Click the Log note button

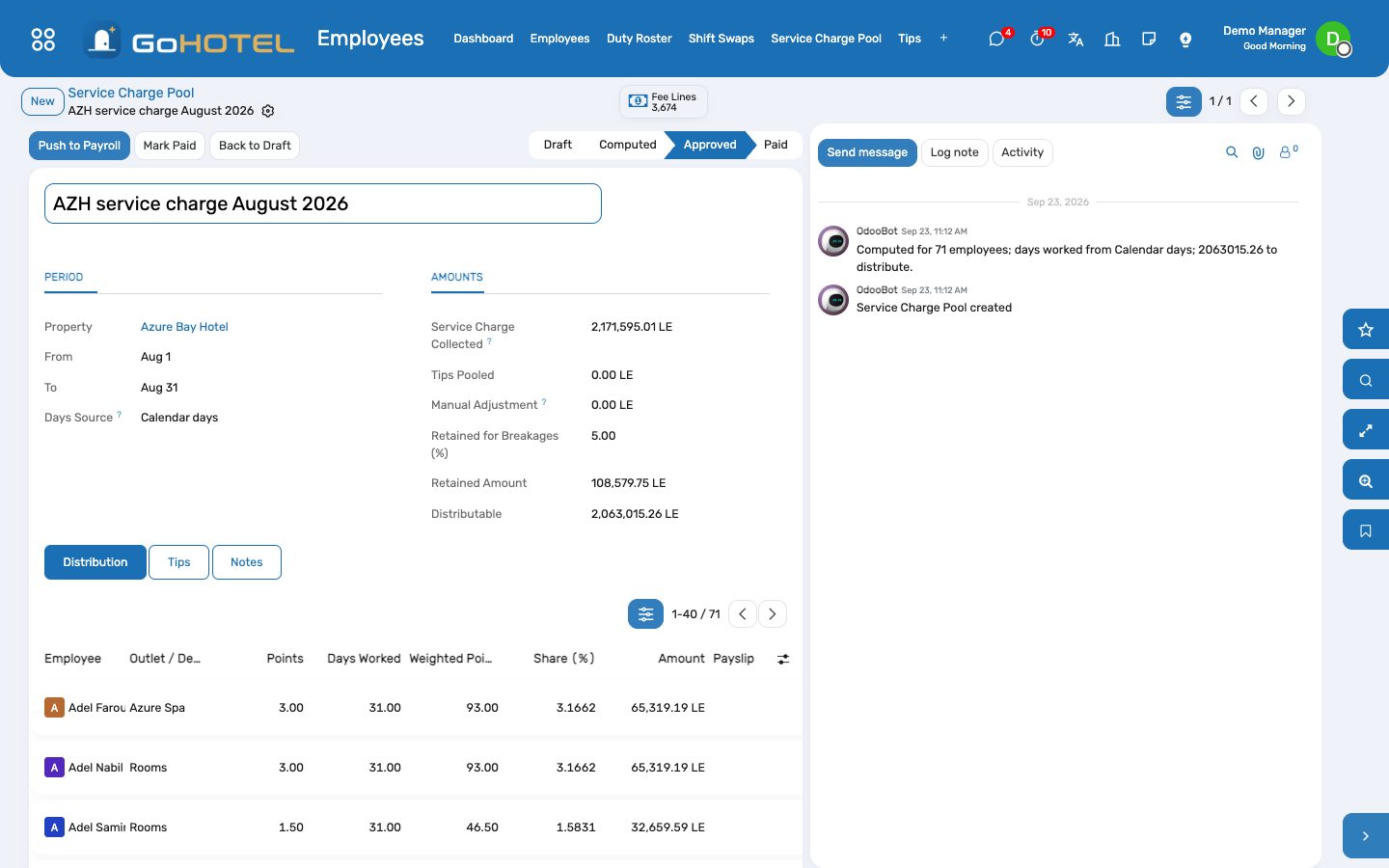[x=955, y=152]
